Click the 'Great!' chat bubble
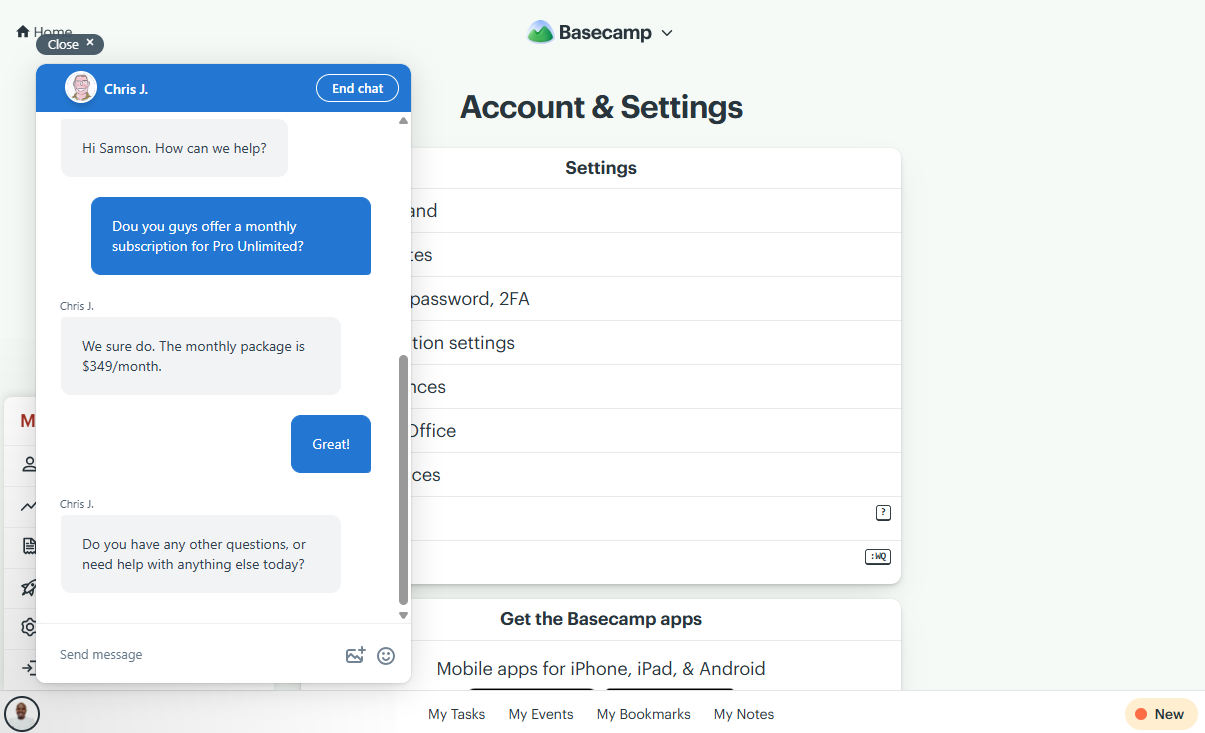This screenshot has width=1205, height=733. click(x=331, y=444)
